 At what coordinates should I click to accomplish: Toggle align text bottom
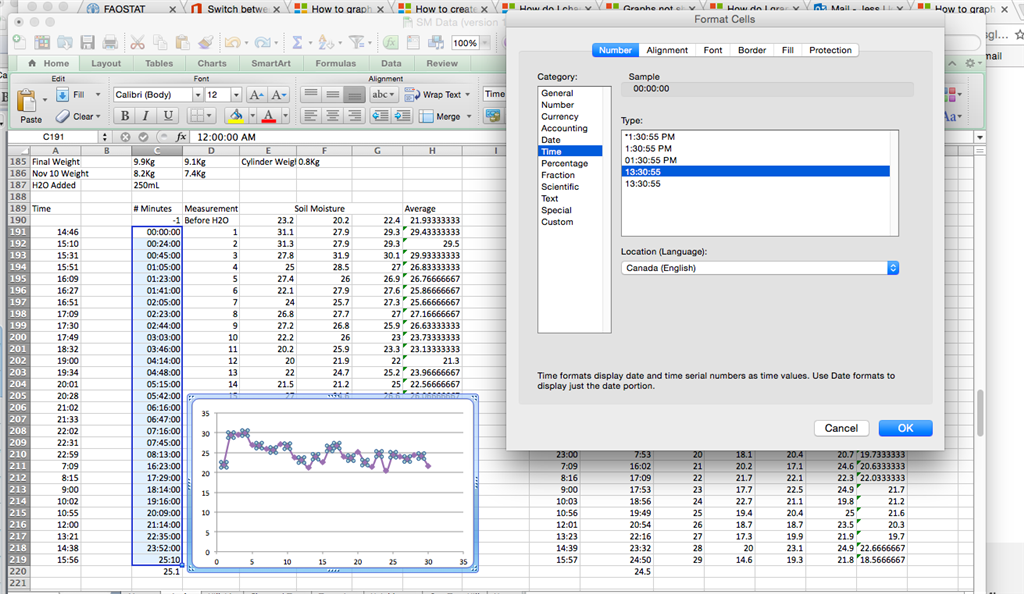coord(354,95)
